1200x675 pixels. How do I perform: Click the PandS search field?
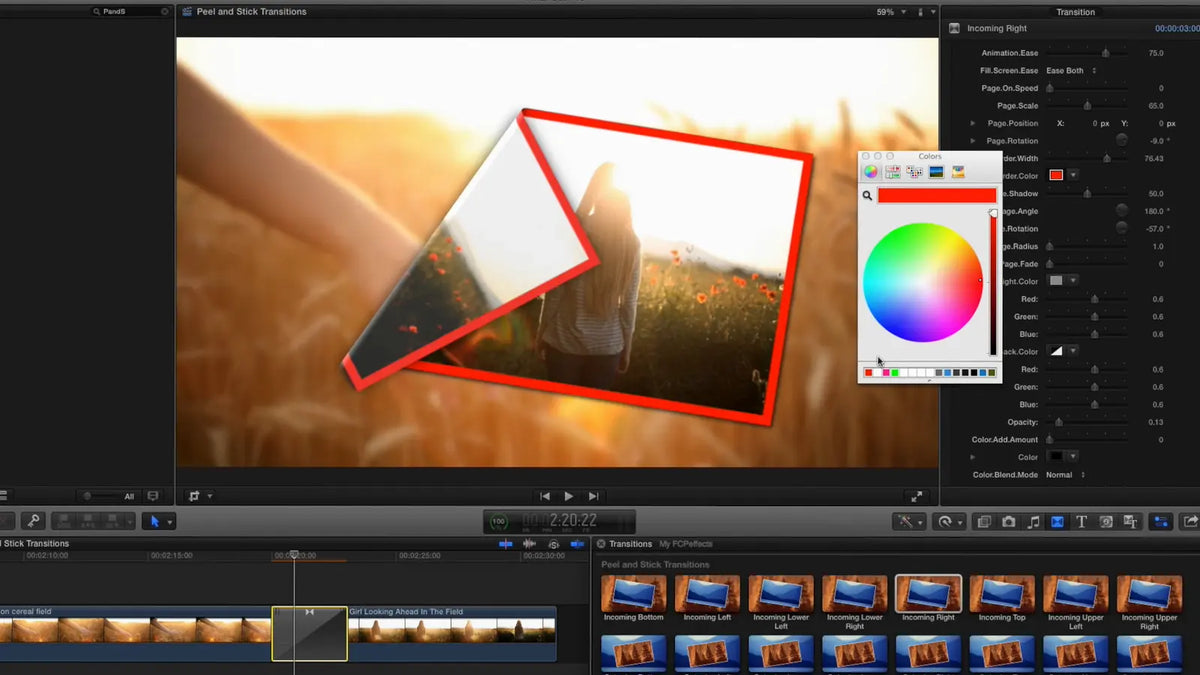[130, 11]
